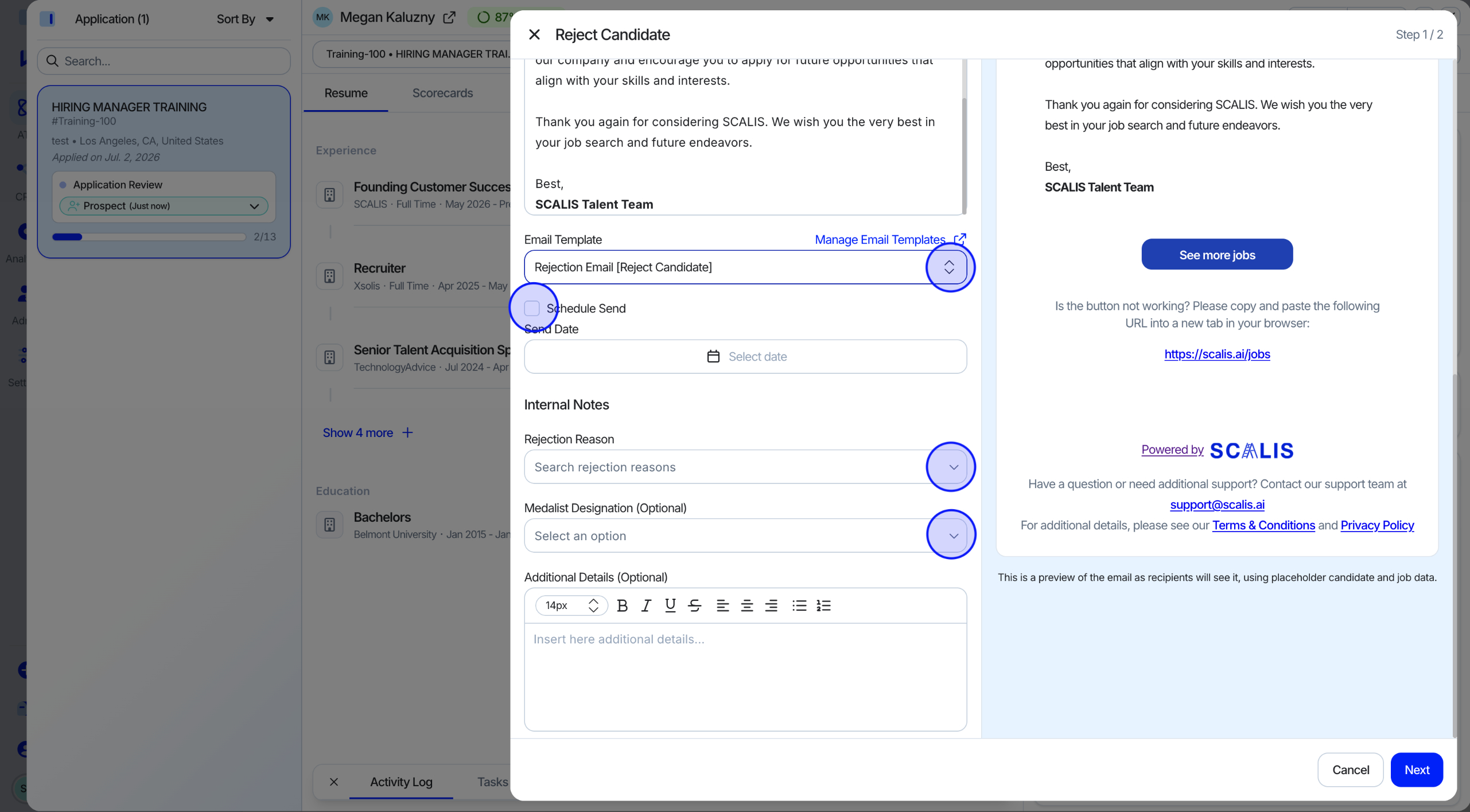
Task: Click the Recruiter company building icon
Action: point(329,276)
